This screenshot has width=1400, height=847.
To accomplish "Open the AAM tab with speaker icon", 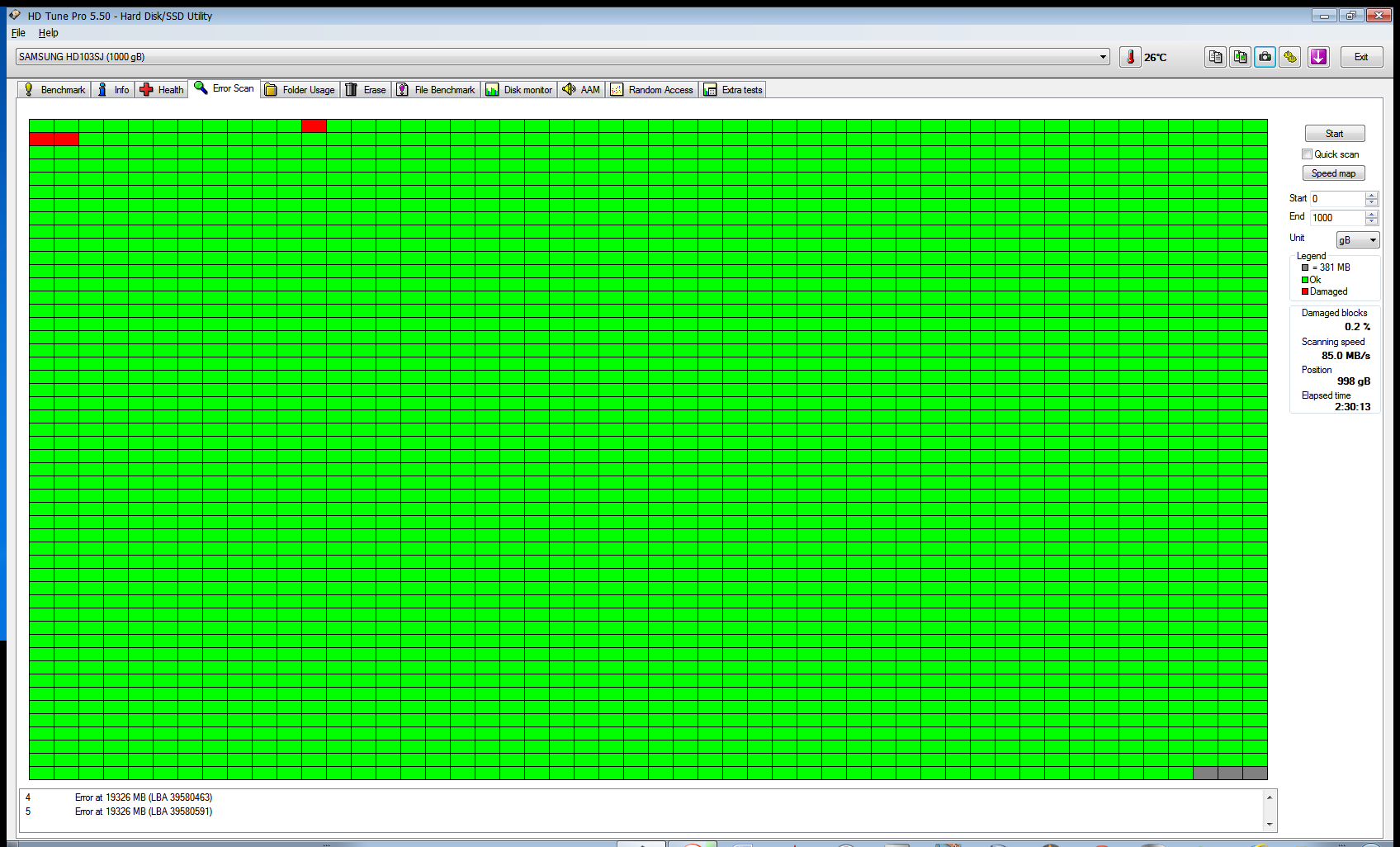I will coord(581,90).
